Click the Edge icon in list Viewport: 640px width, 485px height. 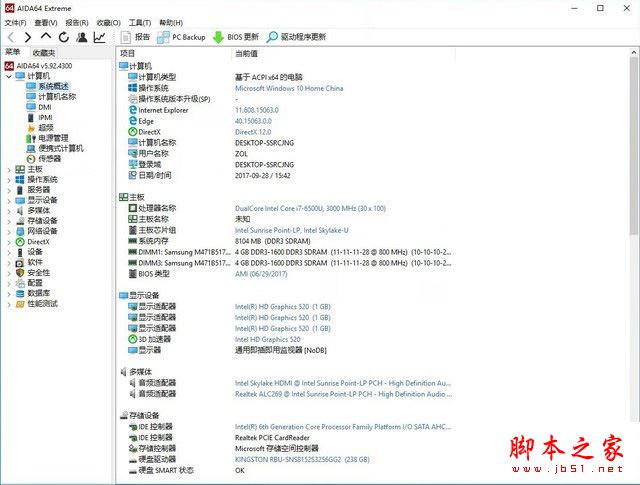133,121
